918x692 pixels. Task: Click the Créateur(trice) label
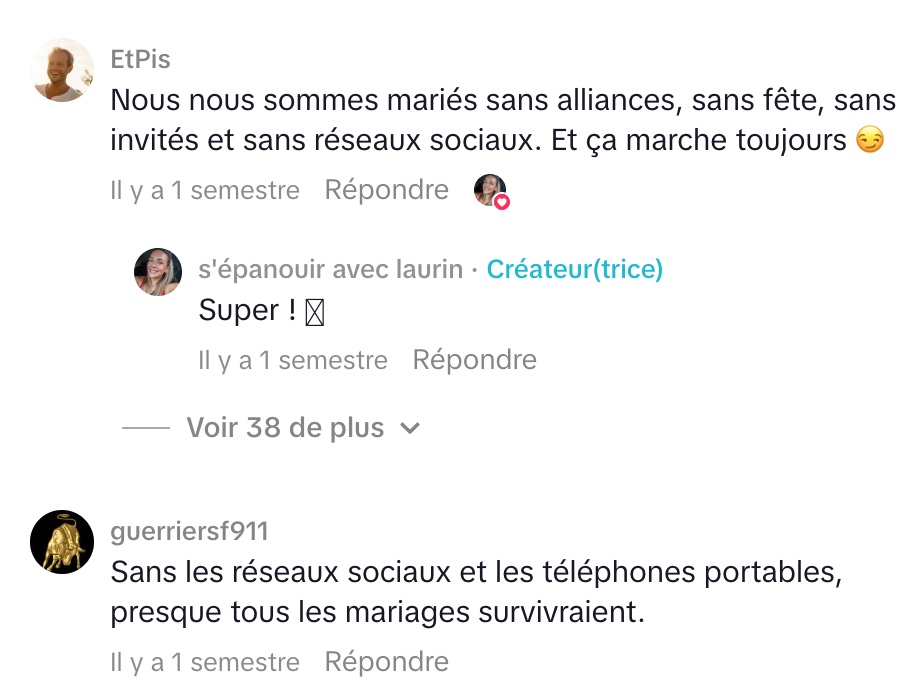574,269
